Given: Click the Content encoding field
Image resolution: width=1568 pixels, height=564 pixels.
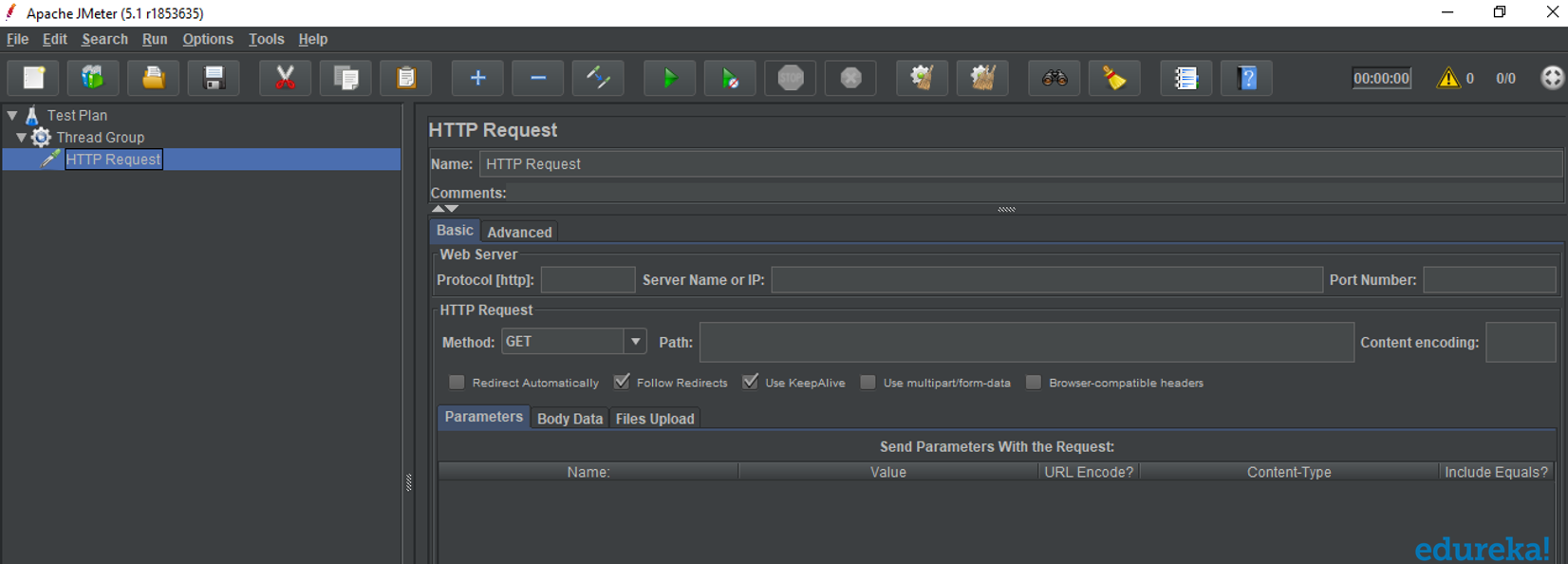Looking at the screenshot, I should click(1521, 343).
